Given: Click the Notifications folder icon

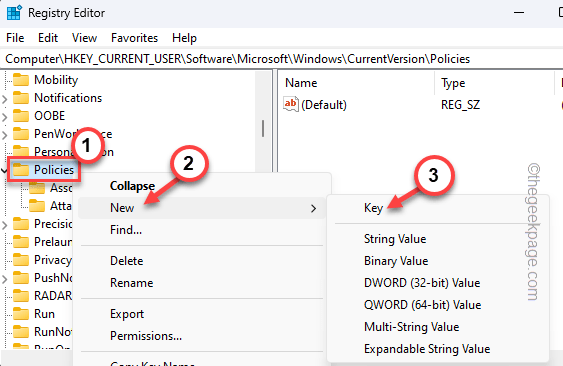Looking at the screenshot, I should [21, 98].
